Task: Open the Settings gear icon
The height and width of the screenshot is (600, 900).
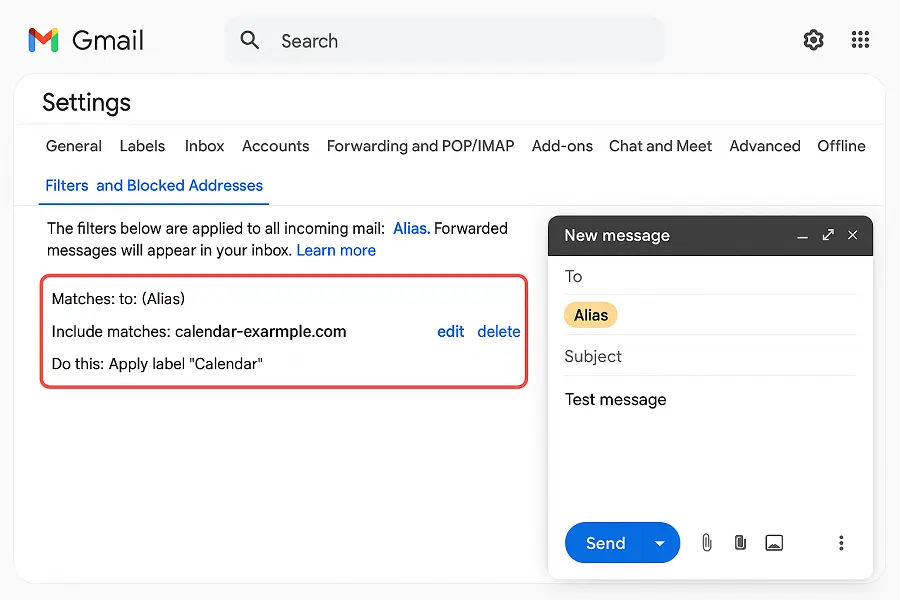Action: 814,40
